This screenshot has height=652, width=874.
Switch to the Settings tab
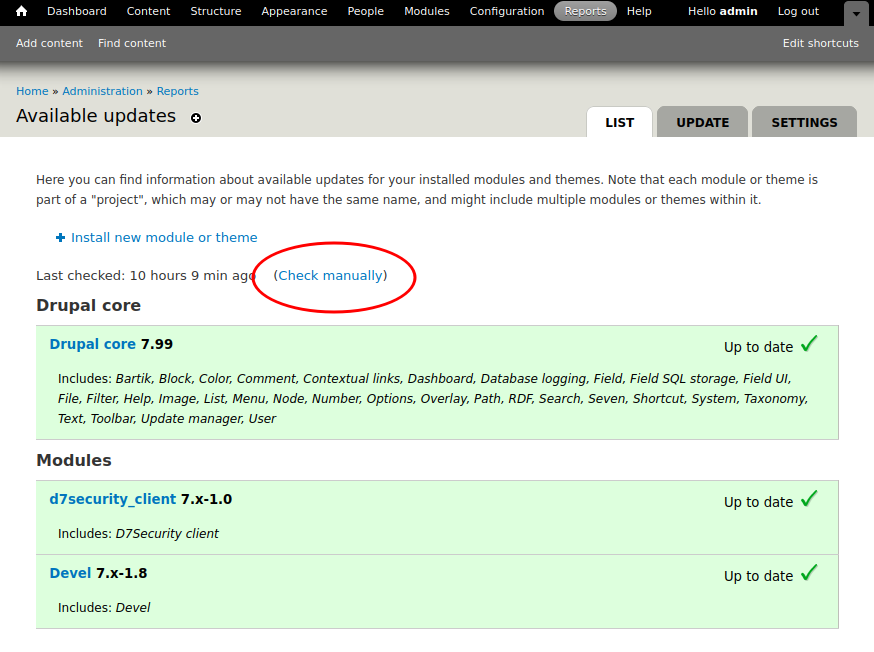(x=804, y=122)
